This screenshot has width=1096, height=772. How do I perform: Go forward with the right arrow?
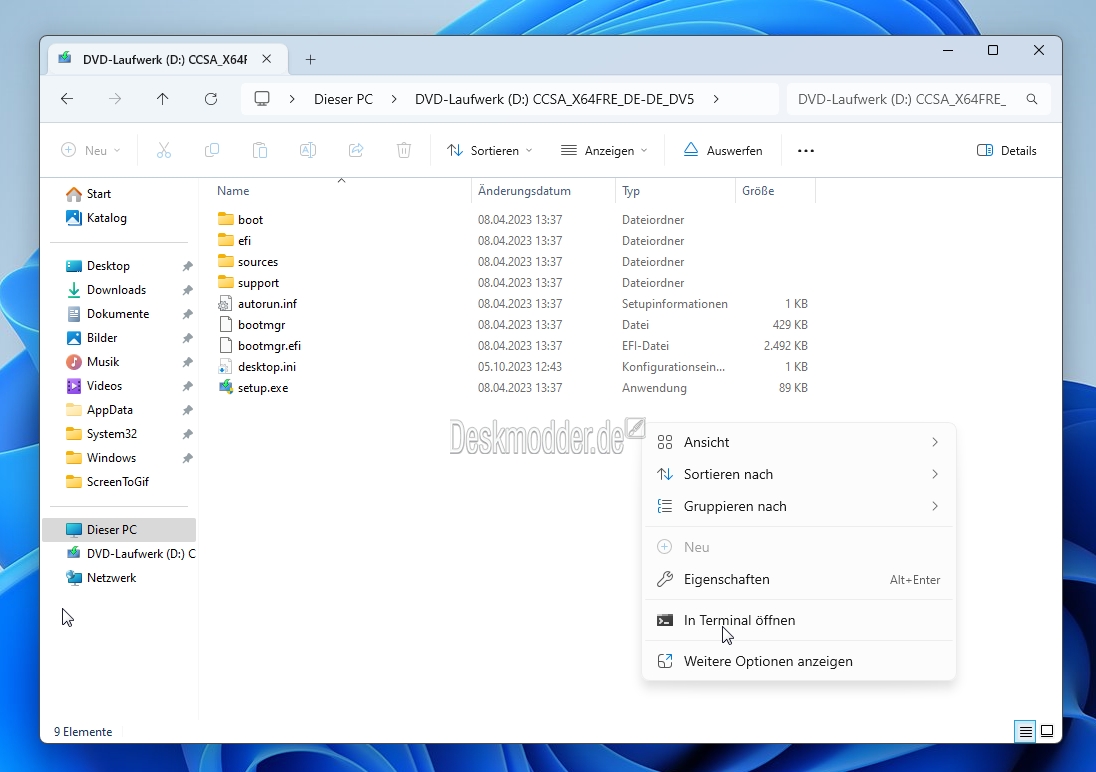[115, 99]
